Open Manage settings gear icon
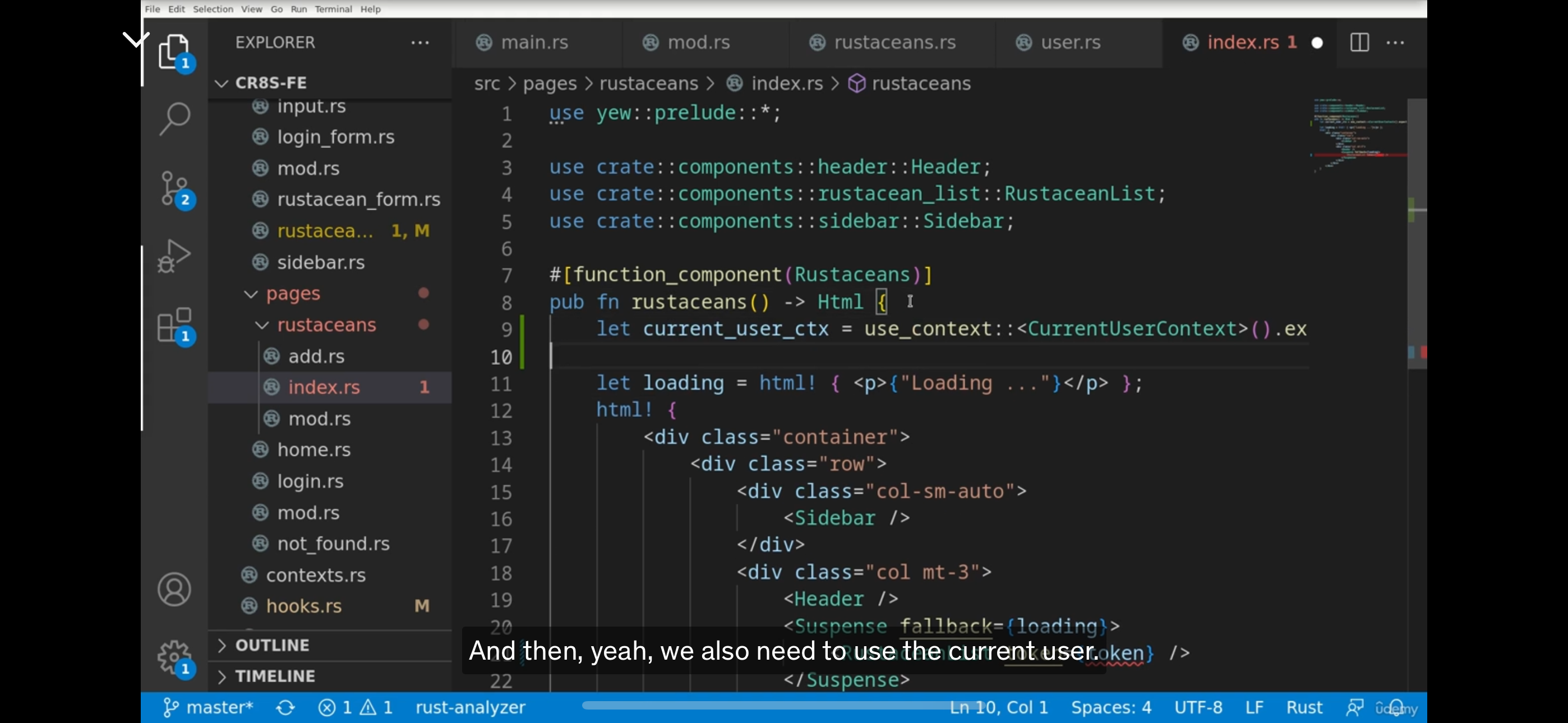The image size is (1568, 723). [x=174, y=657]
